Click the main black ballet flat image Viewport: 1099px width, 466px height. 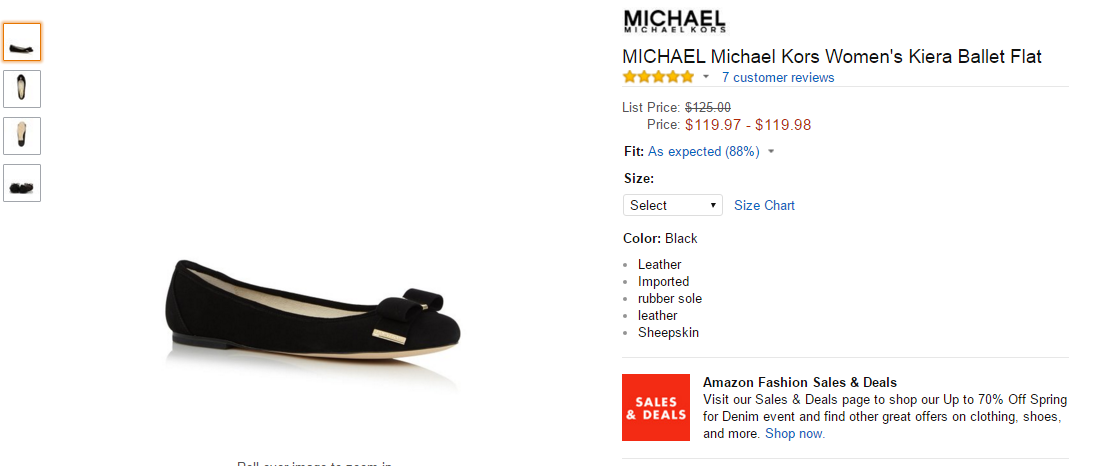pyautogui.click(x=314, y=308)
